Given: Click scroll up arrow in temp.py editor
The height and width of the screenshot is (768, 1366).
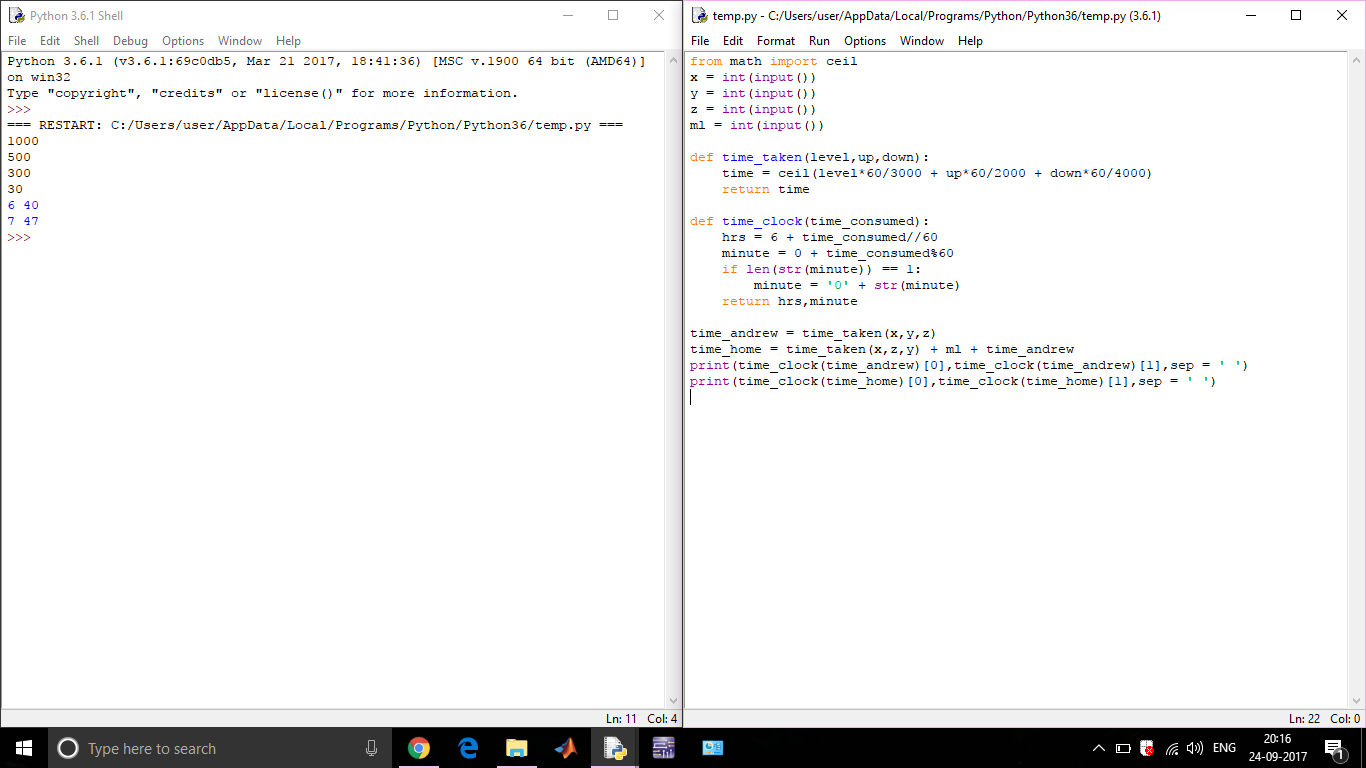Looking at the screenshot, I should coord(1357,60).
